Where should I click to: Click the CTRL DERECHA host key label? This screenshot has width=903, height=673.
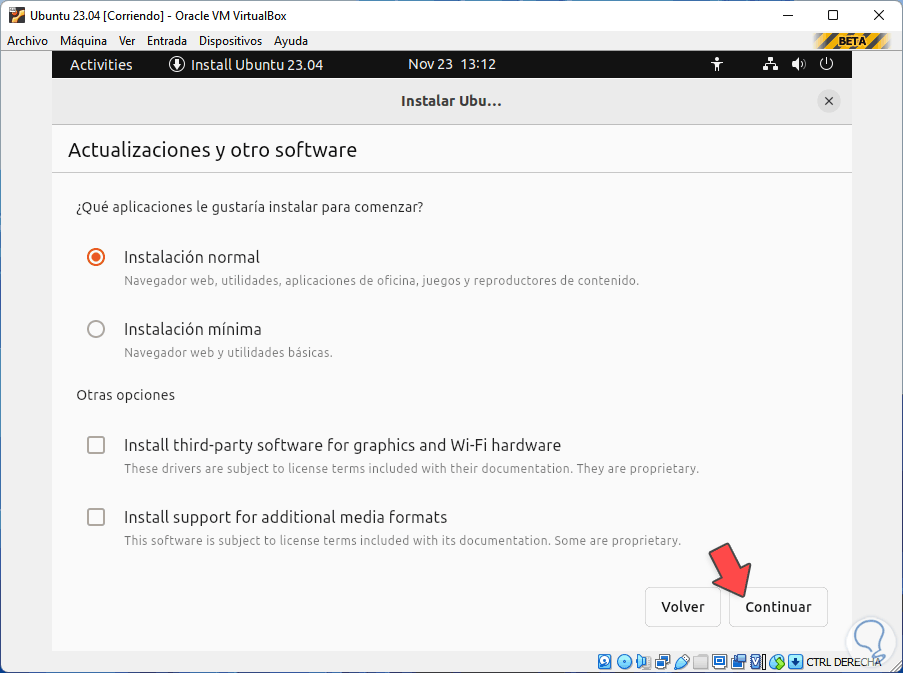pos(844,662)
